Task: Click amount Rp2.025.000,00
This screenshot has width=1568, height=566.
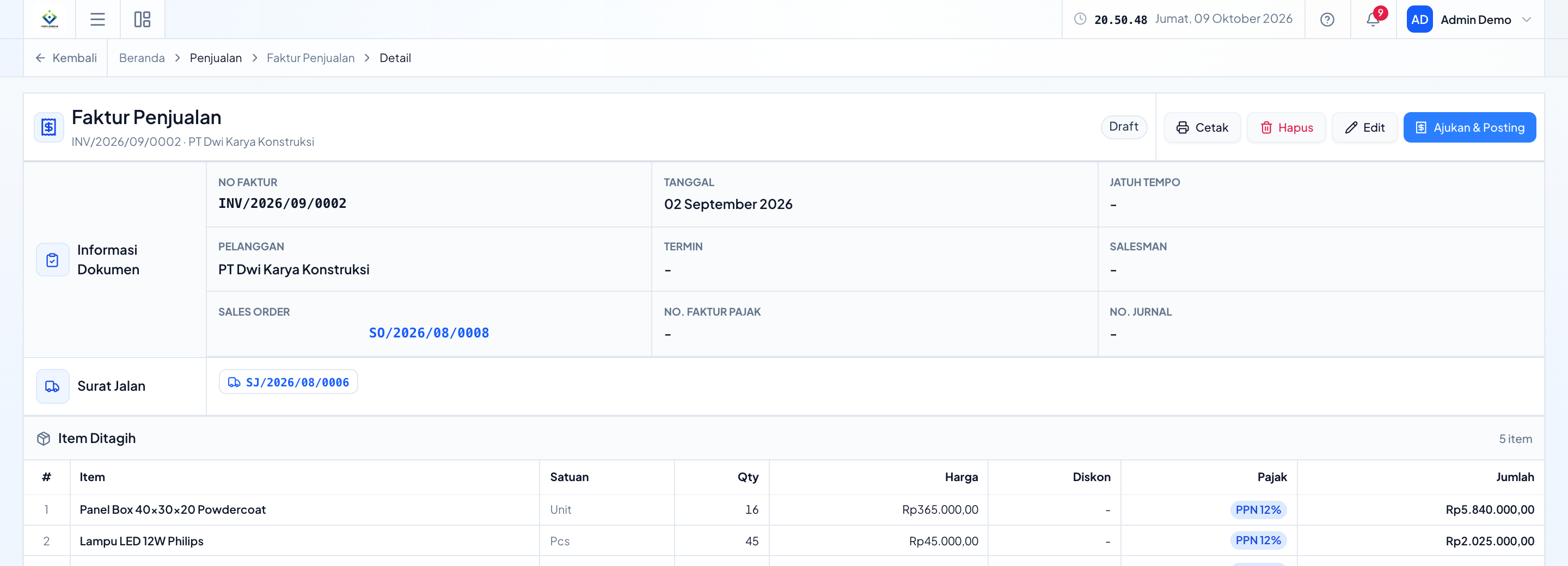Action: click(1490, 541)
